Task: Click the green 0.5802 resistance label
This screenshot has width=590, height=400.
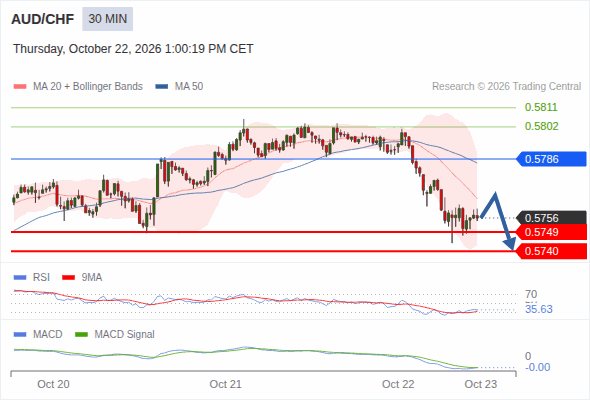Action: point(541,126)
